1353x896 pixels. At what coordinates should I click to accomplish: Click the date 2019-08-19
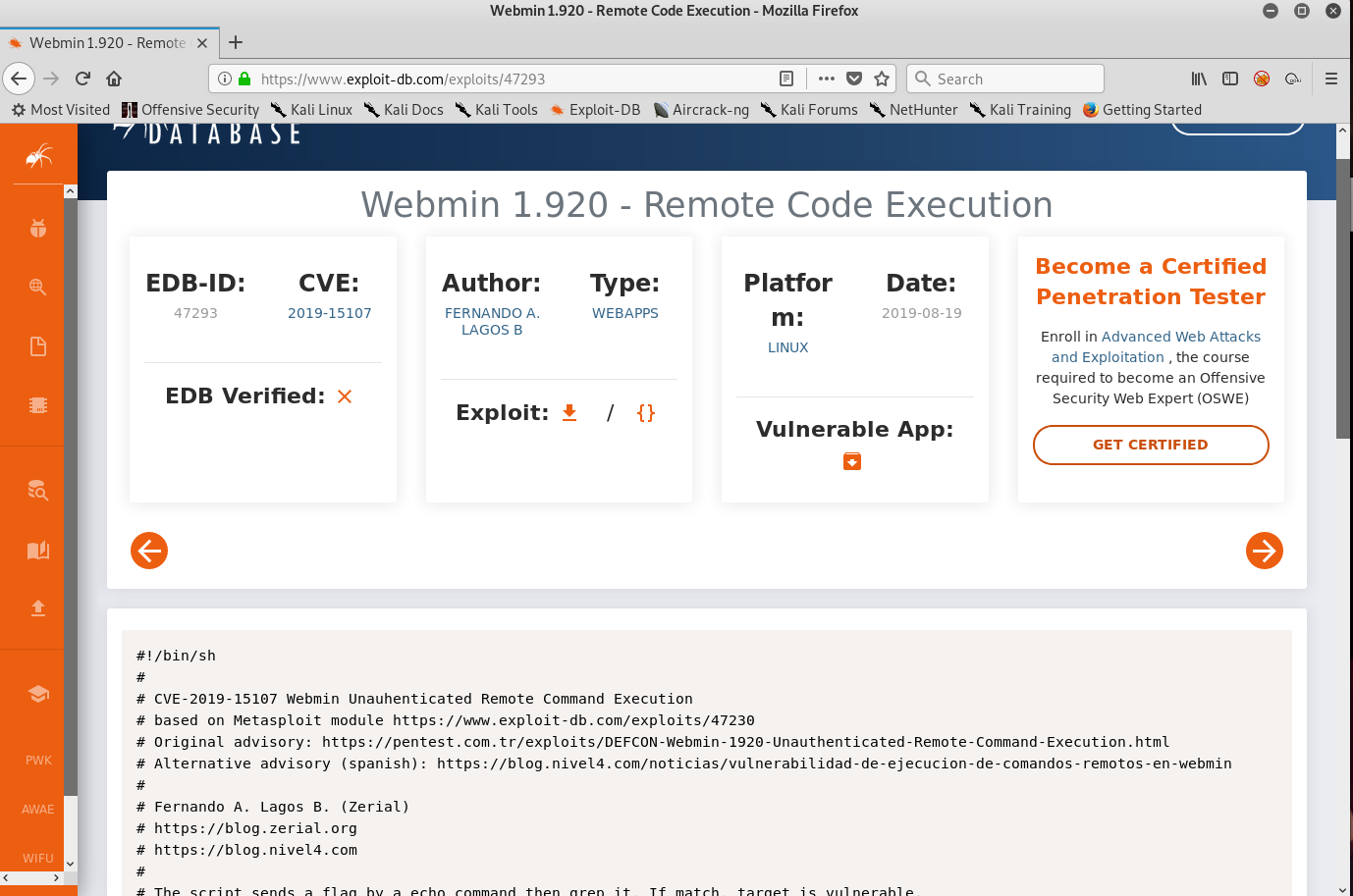(922, 313)
